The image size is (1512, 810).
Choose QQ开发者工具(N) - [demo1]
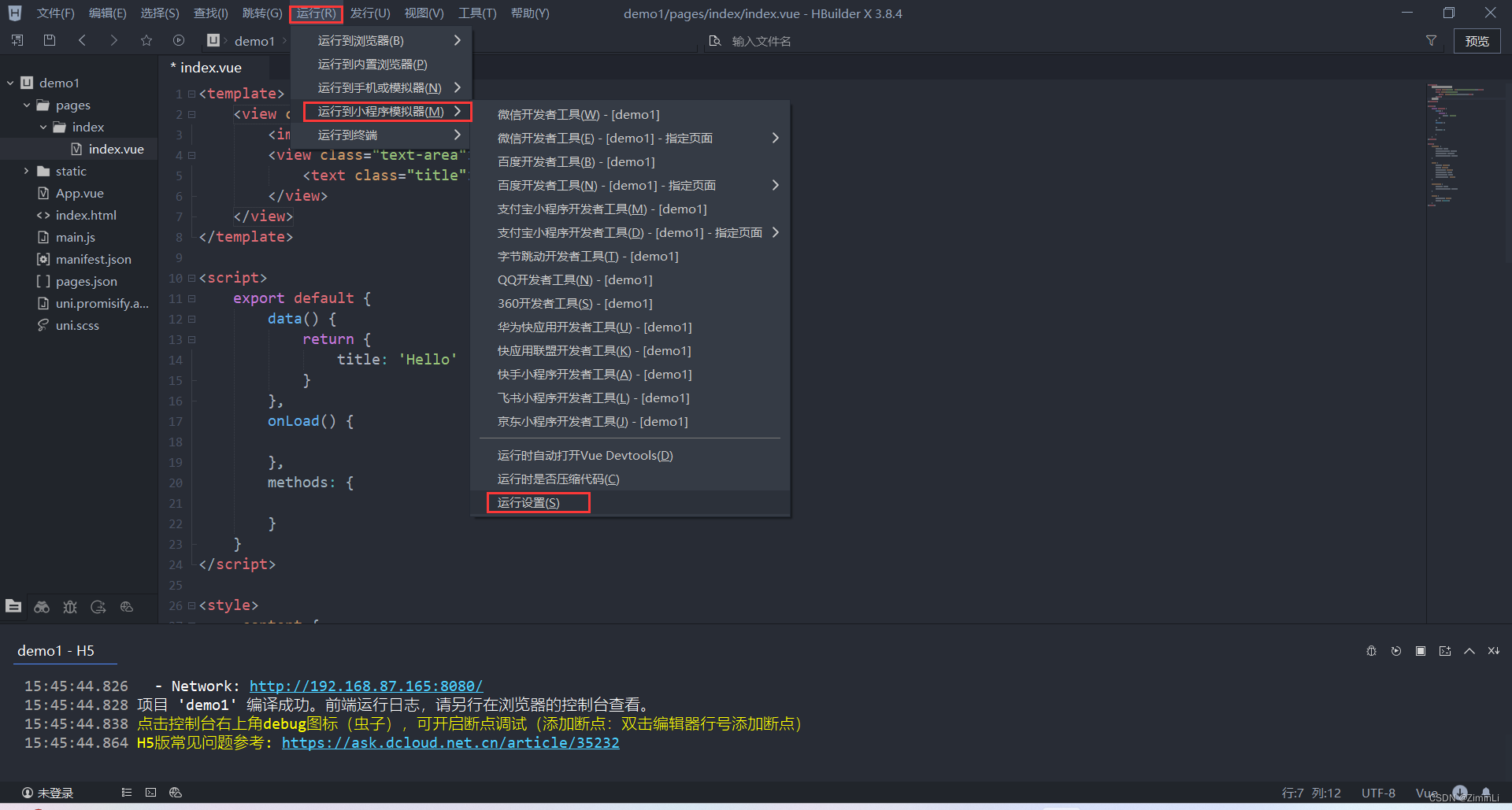tap(630, 279)
